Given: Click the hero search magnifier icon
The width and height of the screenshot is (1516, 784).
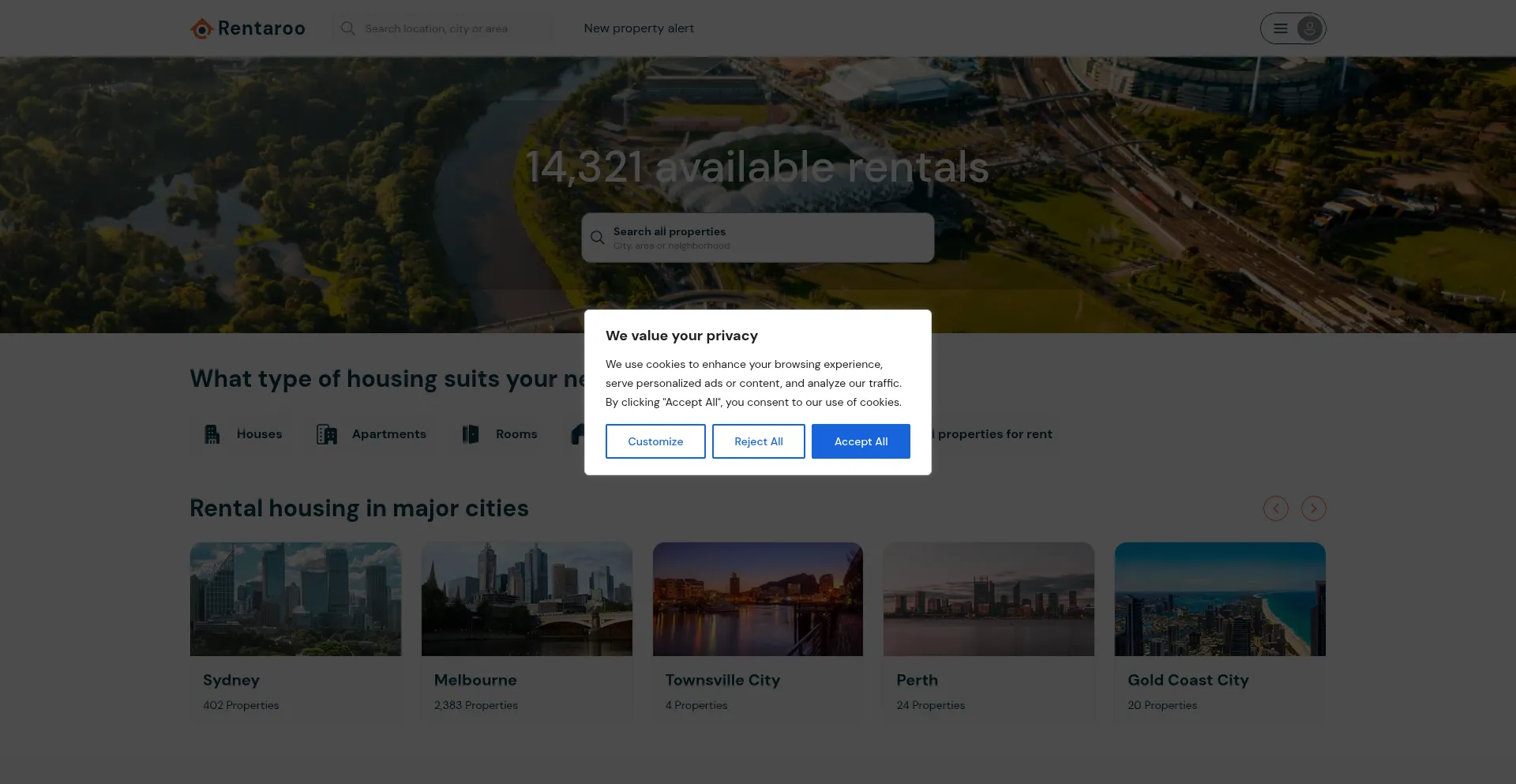Looking at the screenshot, I should pos(598,238).
